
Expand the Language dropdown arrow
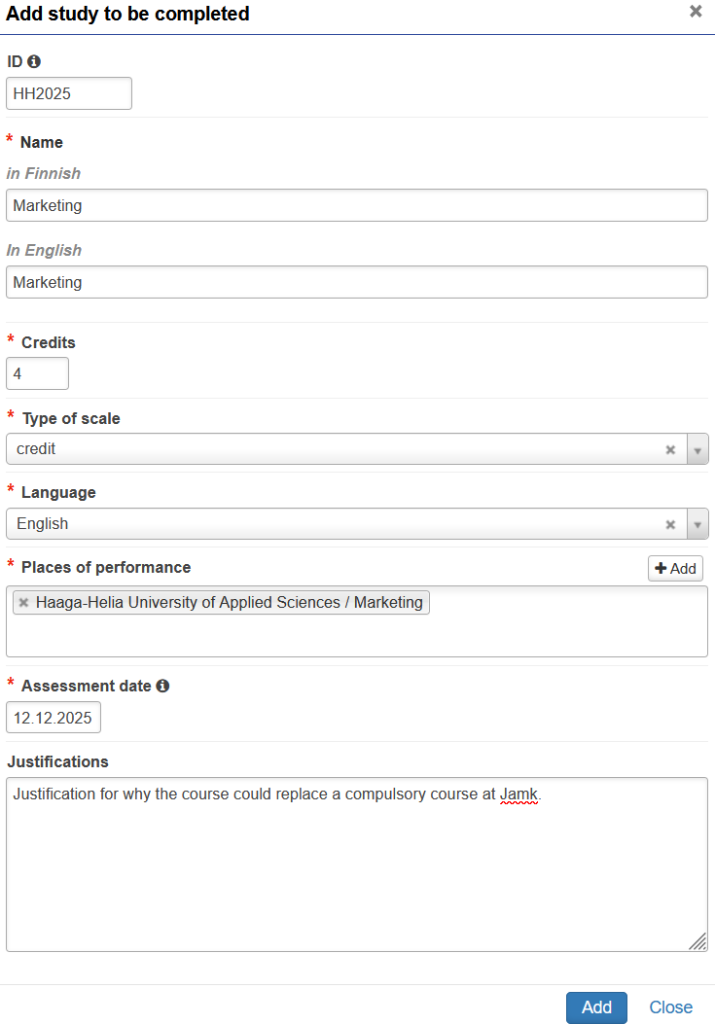point(697,524)
